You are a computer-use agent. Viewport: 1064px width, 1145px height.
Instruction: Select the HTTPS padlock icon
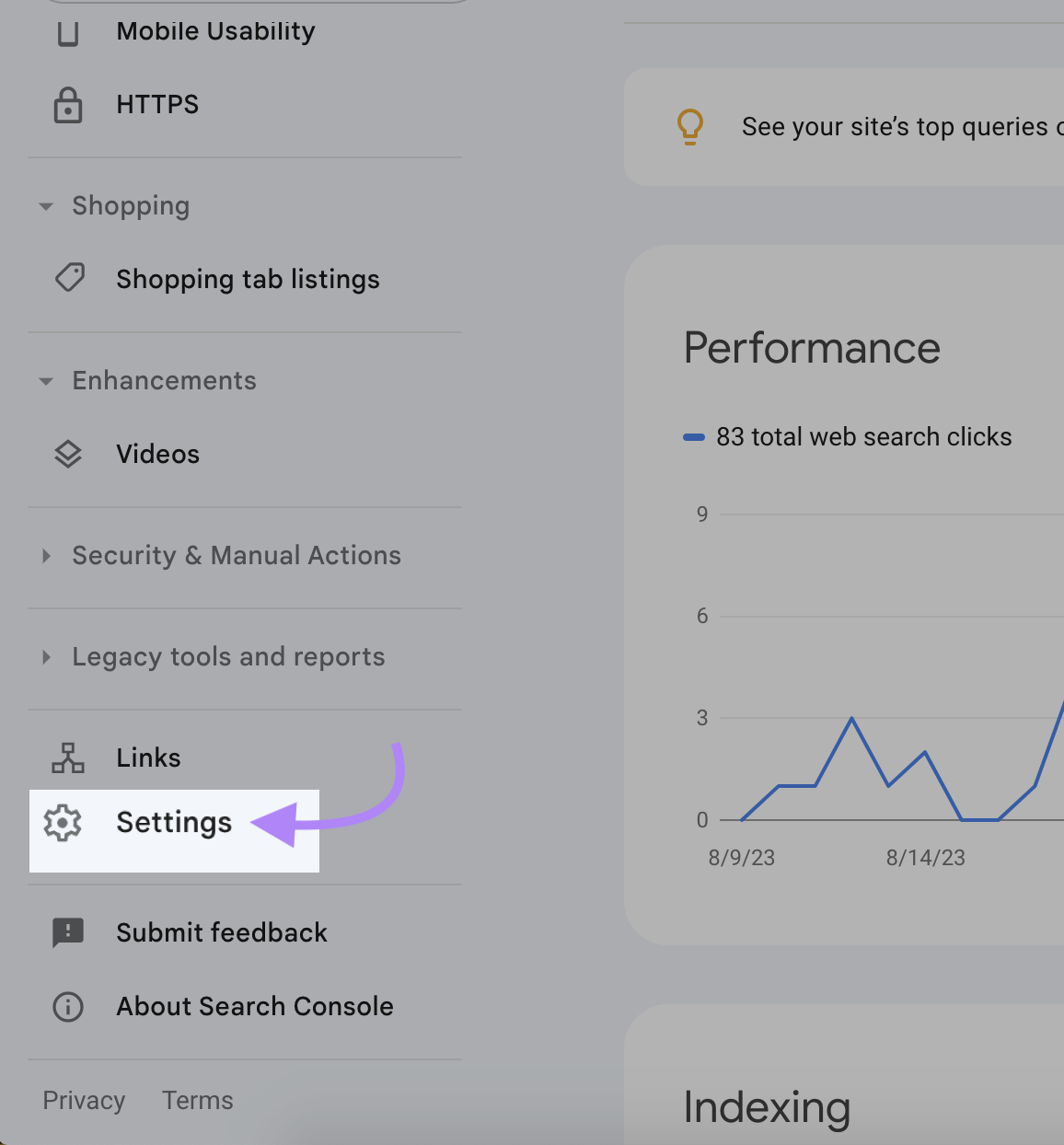click(68, 105)
